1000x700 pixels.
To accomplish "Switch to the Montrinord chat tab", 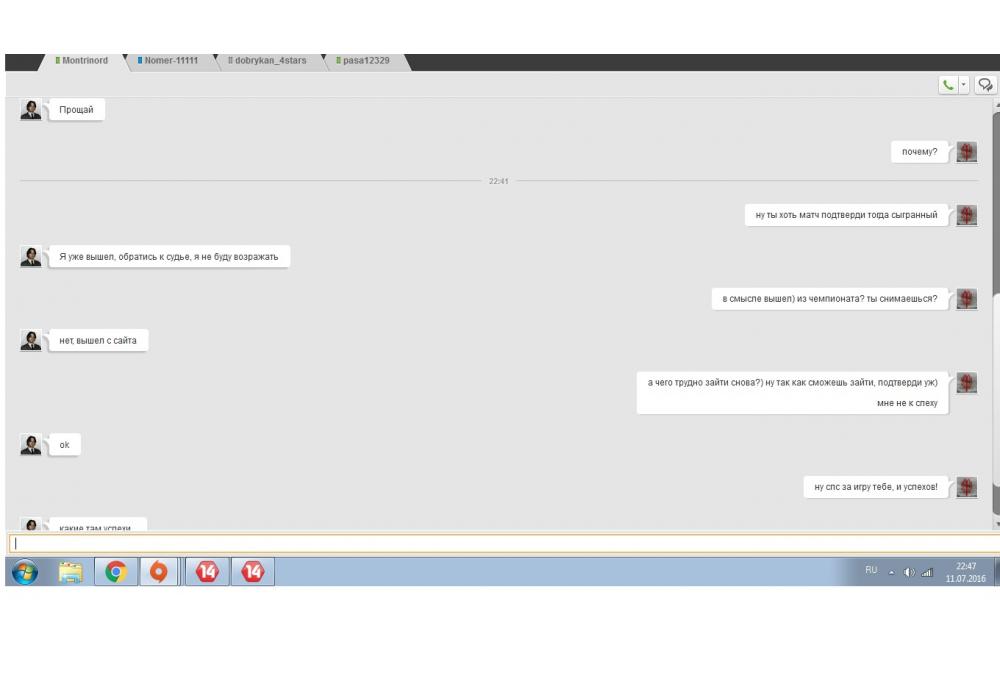I will tap(83, 61).
